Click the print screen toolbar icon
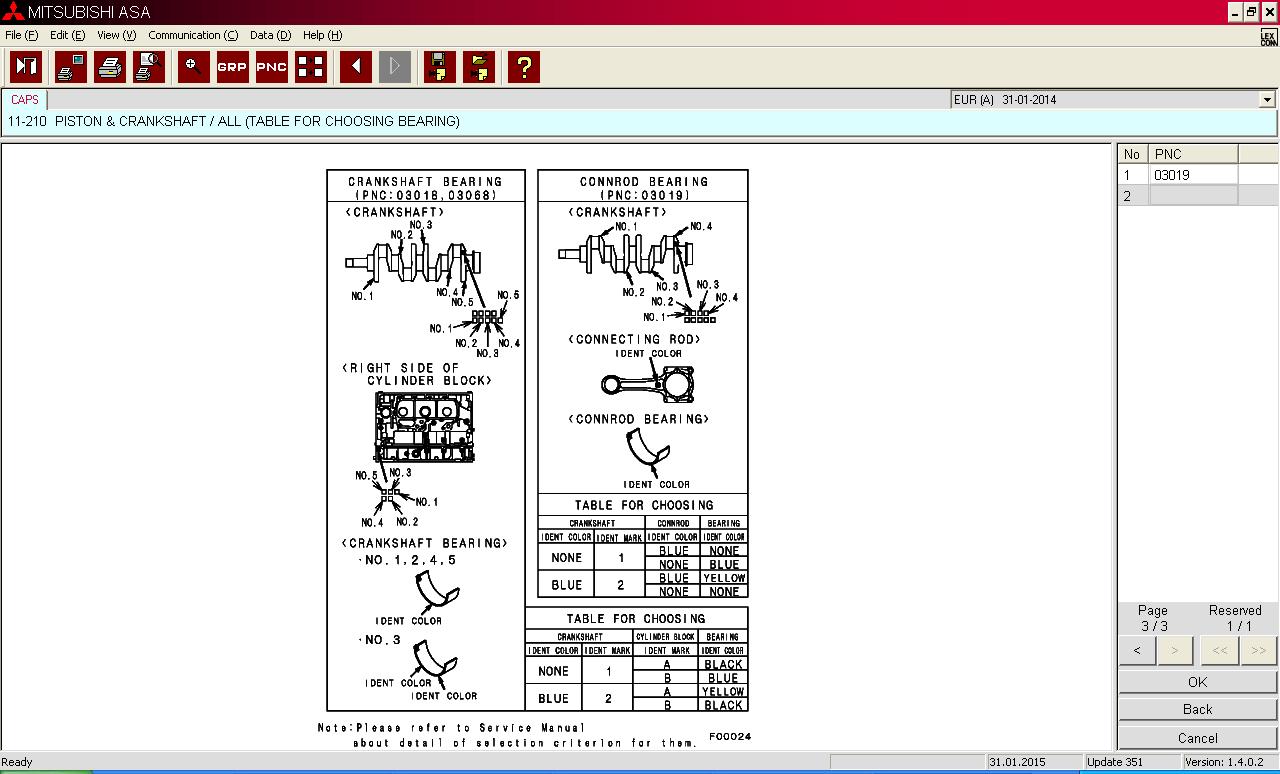 tap(70, 67)
